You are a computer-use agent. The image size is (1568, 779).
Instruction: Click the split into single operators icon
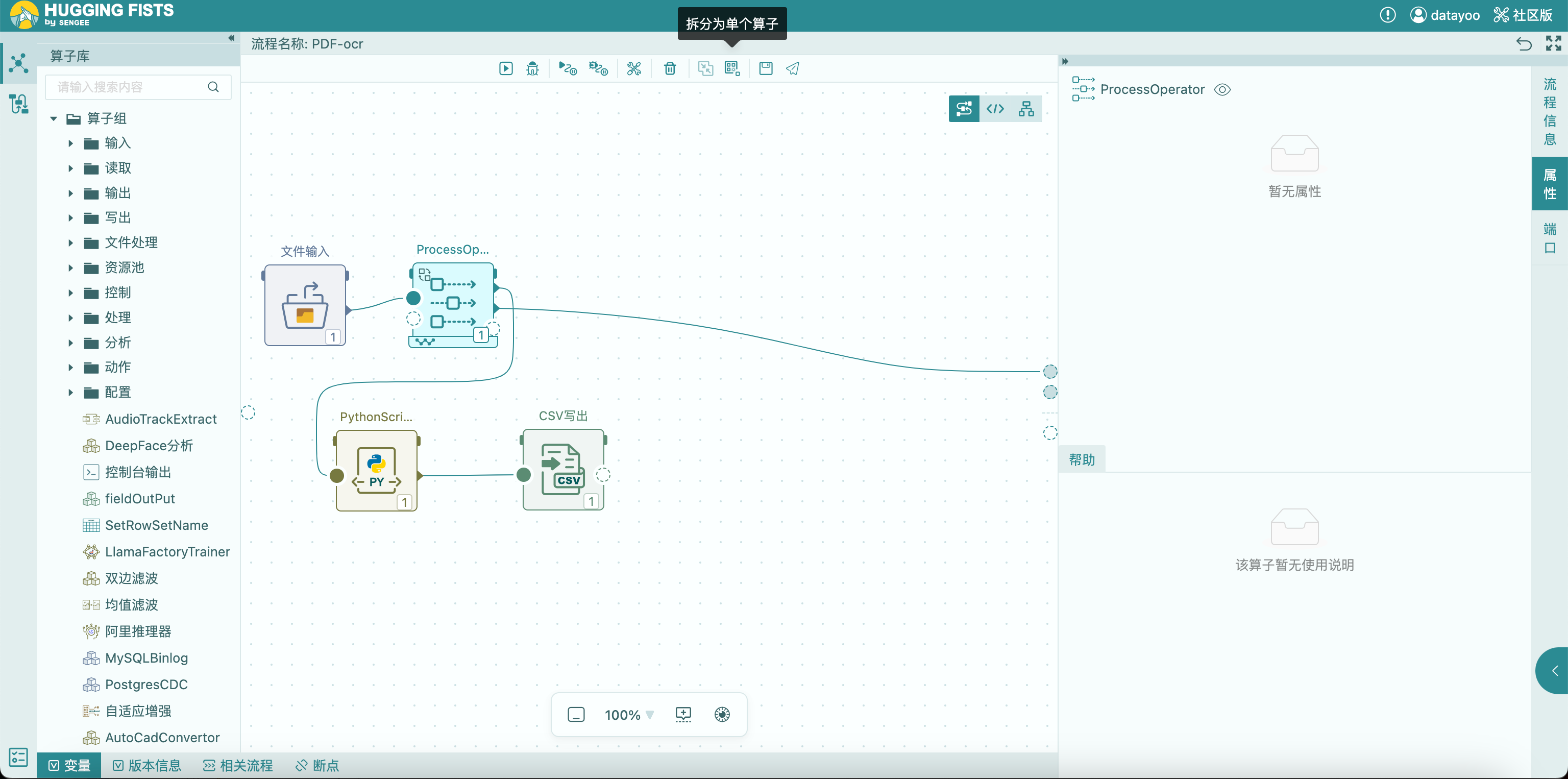click(x=731, y=68)
